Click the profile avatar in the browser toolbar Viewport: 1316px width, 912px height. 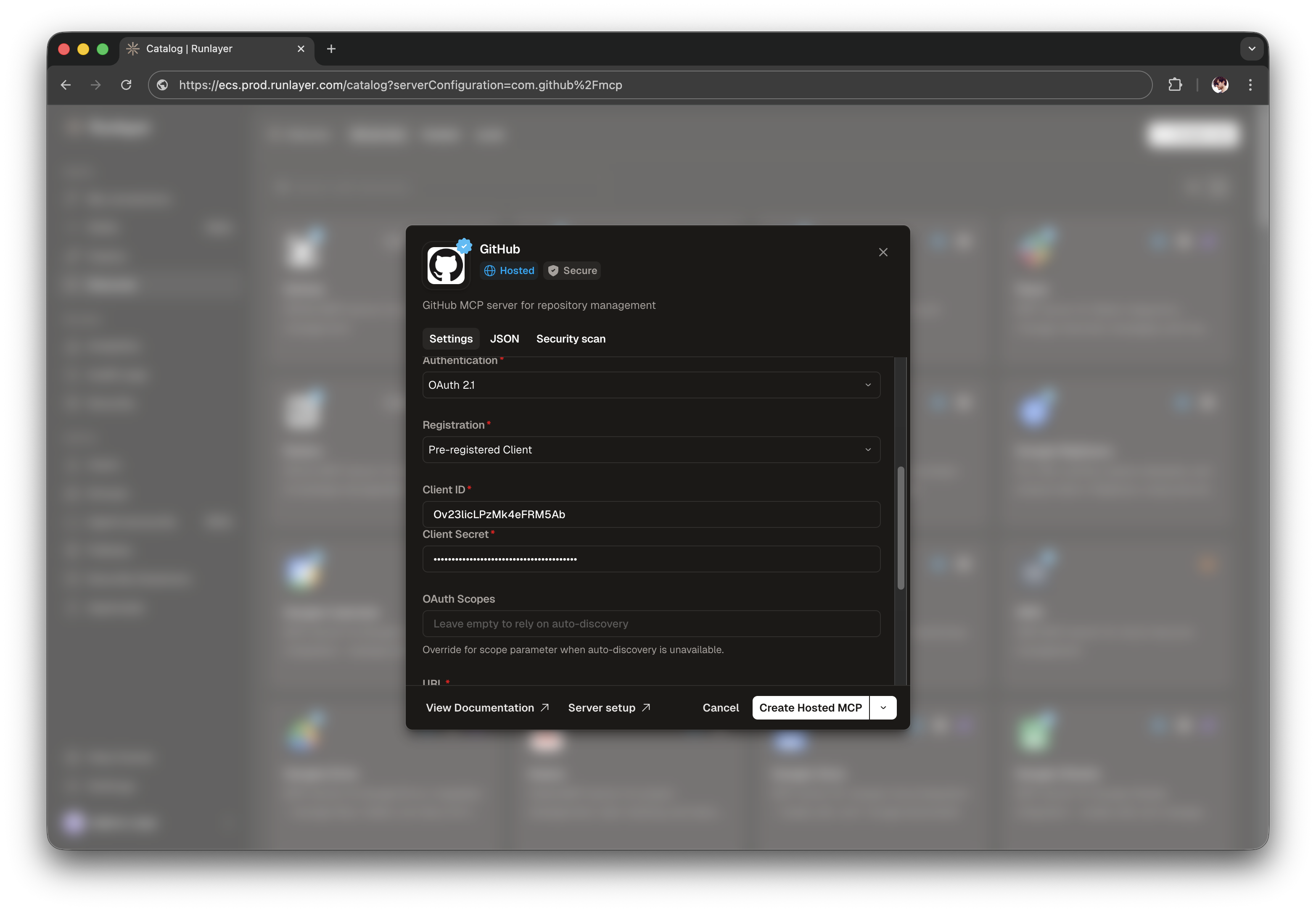coord(1220,84)
